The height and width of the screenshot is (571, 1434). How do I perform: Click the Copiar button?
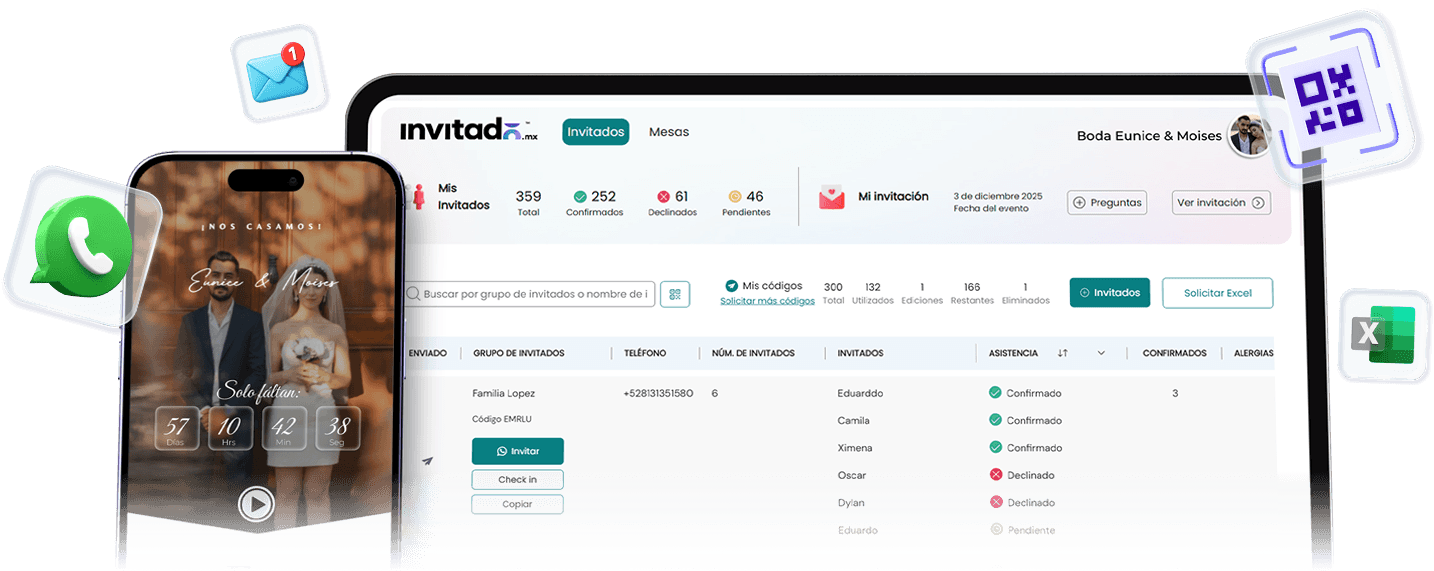click(517, 504)
